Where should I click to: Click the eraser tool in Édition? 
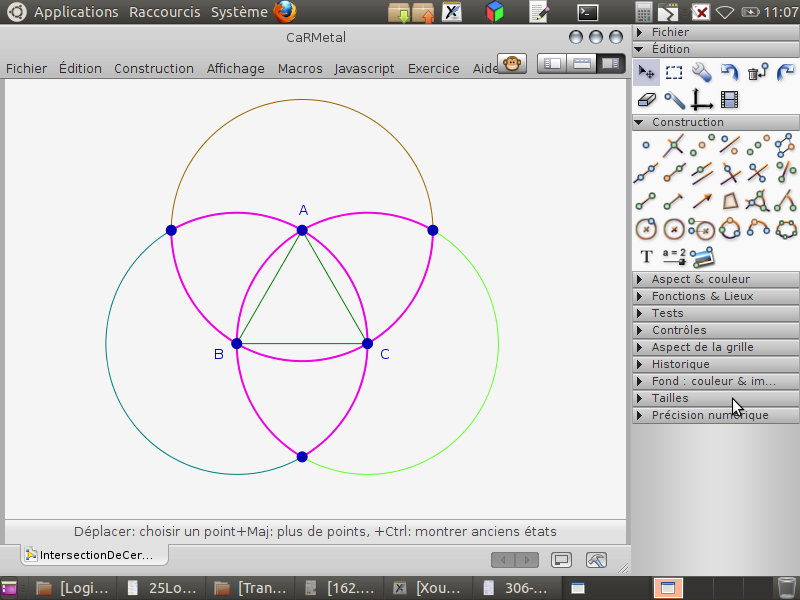tap(646, 99)
